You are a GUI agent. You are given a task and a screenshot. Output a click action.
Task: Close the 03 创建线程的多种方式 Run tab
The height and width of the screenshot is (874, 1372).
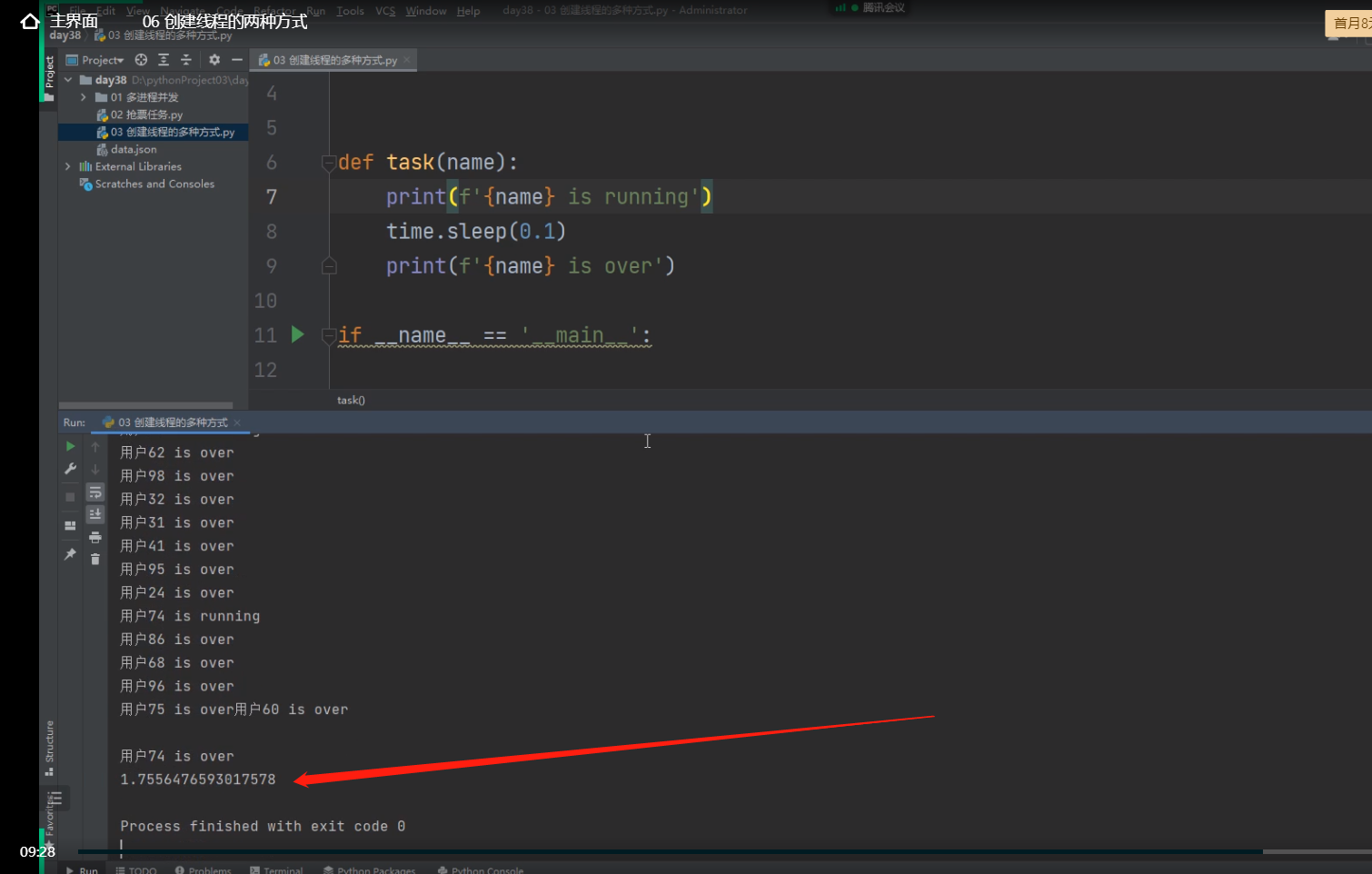pos(237,422)
